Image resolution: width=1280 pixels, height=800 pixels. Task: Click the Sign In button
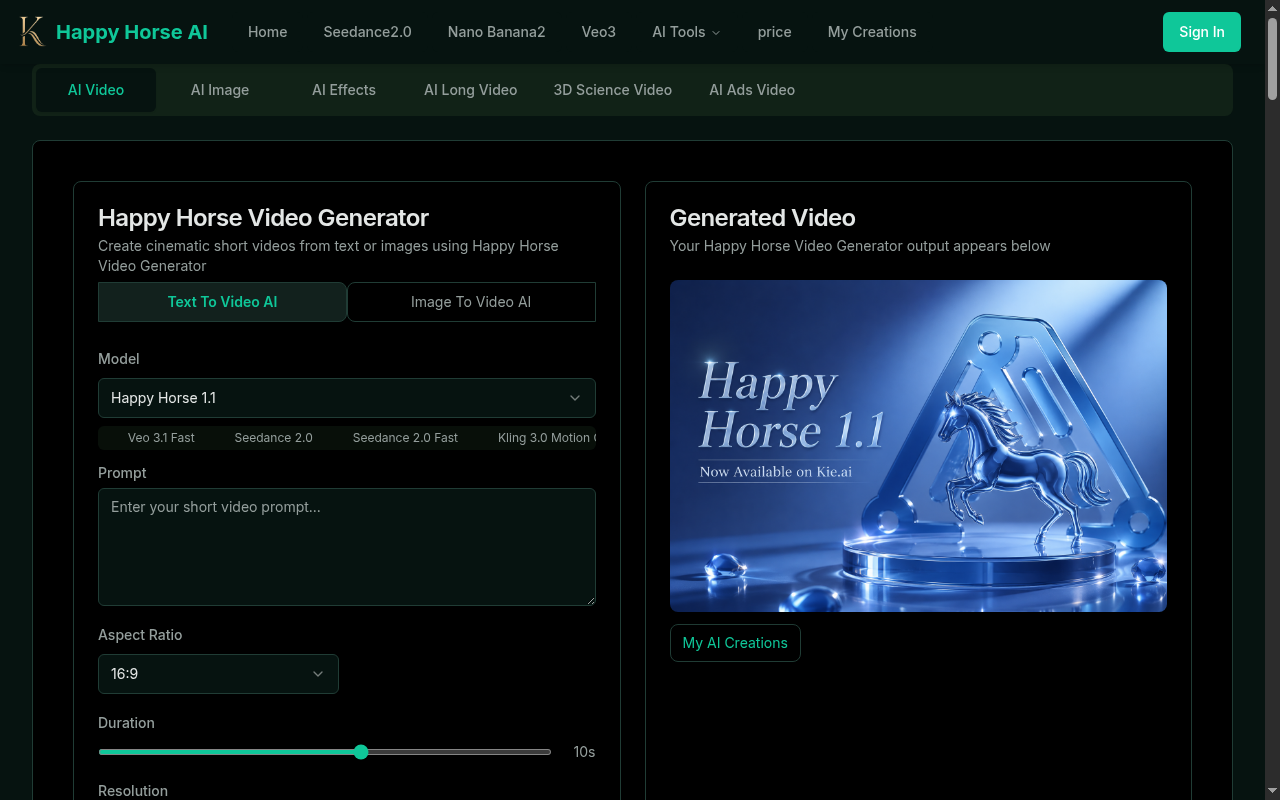click(x=1201, y=32)
